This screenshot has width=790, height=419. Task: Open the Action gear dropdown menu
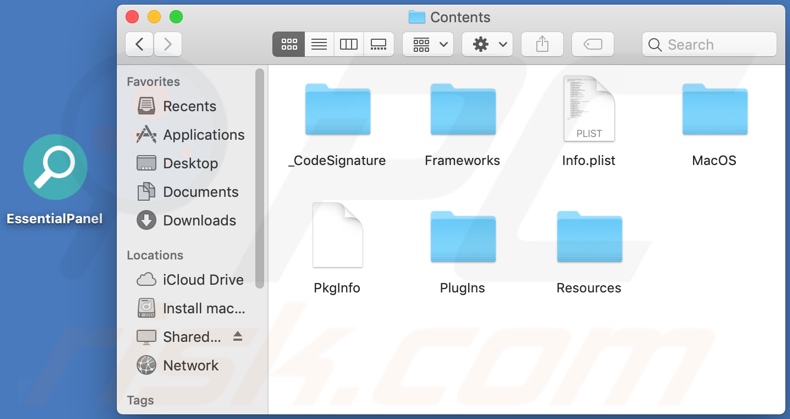tap(490, 44)
